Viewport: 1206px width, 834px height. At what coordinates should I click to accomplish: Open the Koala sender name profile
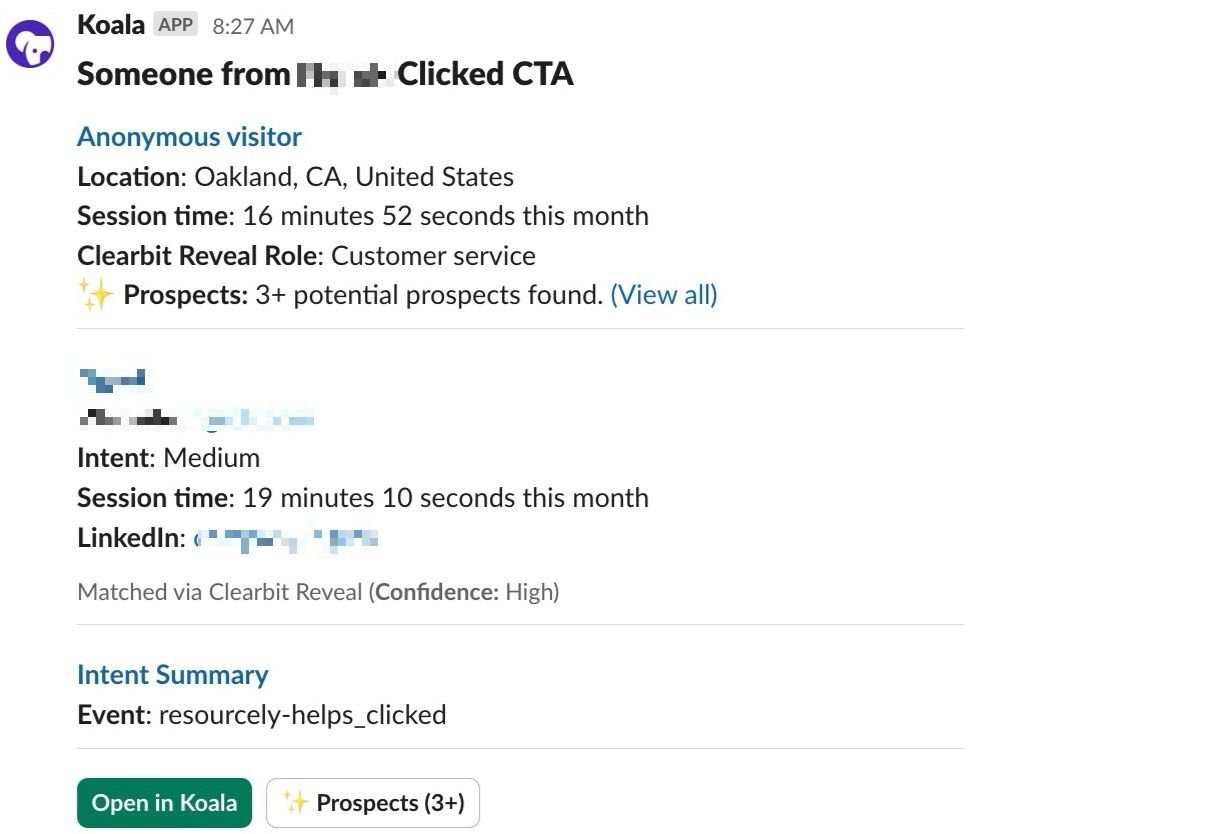111,25
